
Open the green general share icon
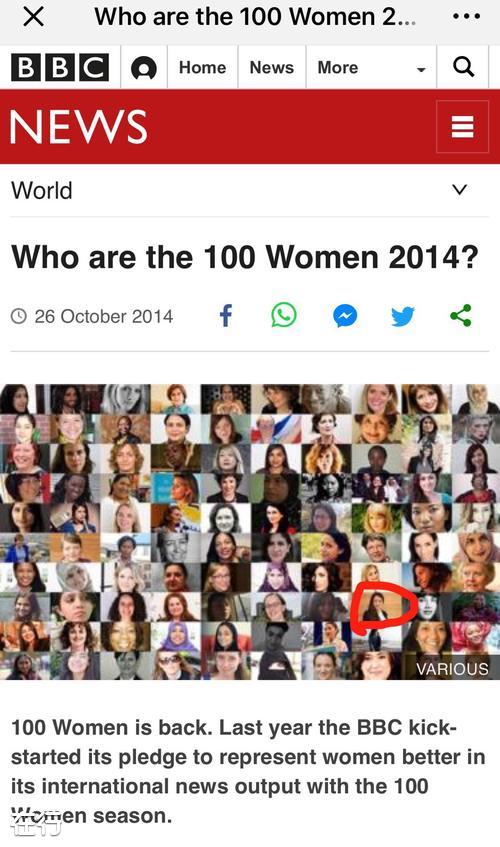click(461, 315)
